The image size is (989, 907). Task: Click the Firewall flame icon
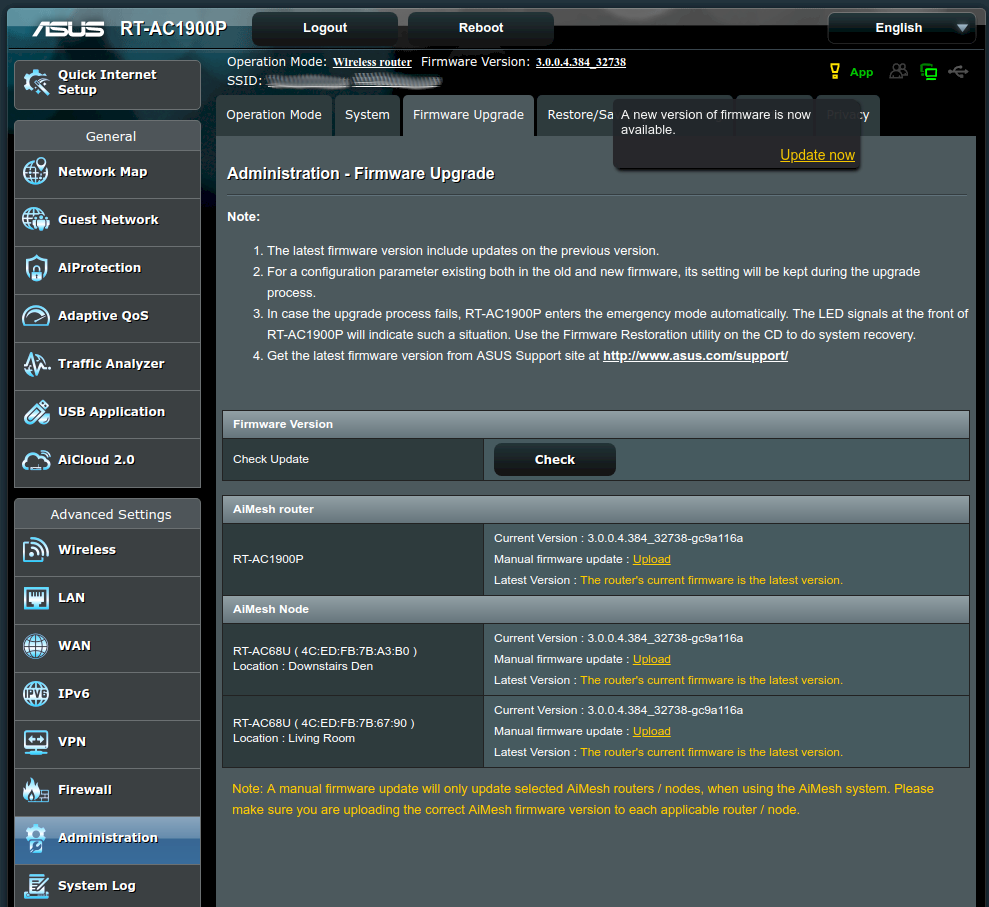pyautogui.click(x=36, y=790)
